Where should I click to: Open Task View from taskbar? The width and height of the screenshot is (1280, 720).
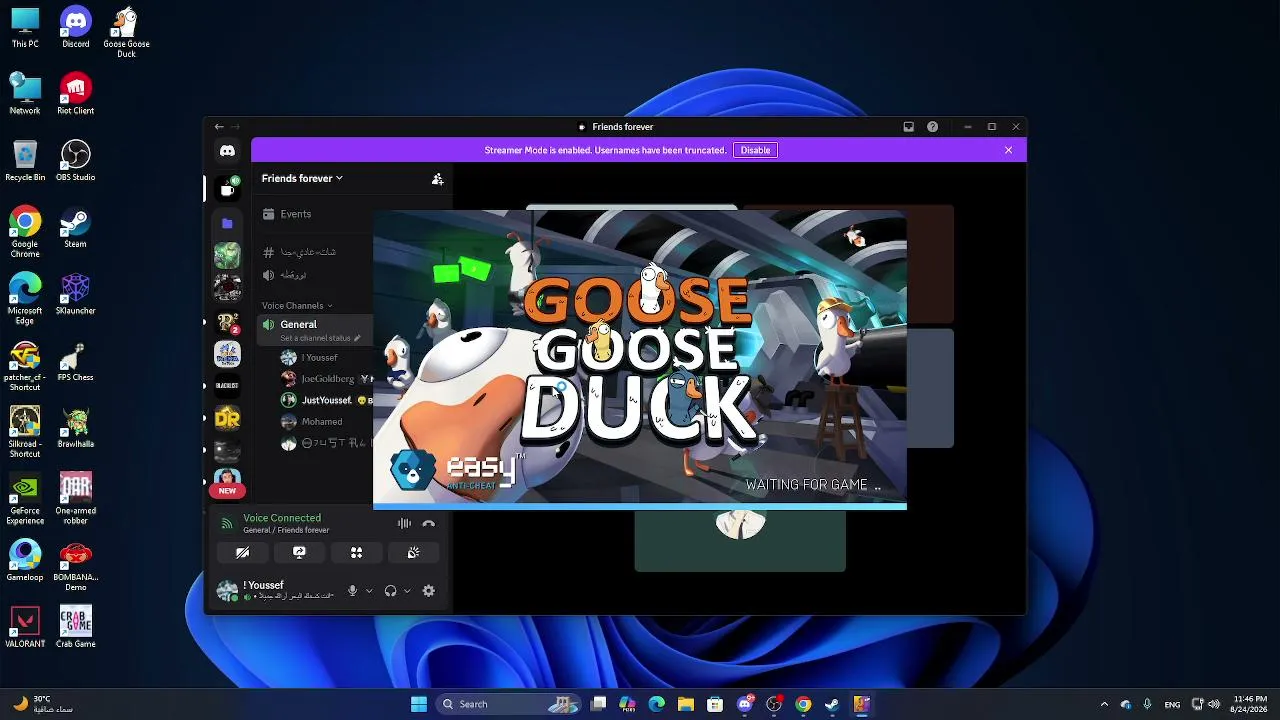point(598,704)
